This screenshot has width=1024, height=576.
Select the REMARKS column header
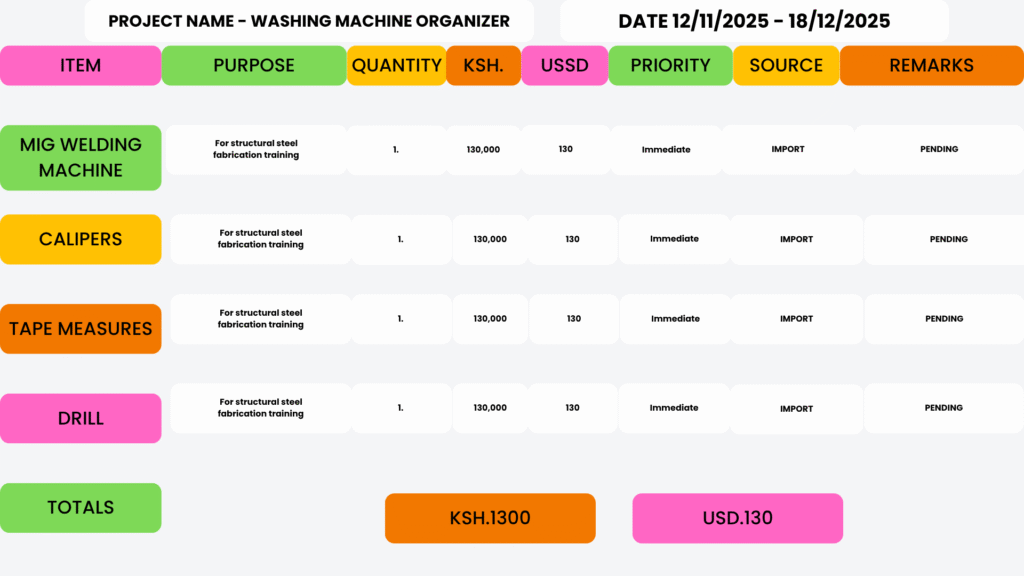click(931, 65)
